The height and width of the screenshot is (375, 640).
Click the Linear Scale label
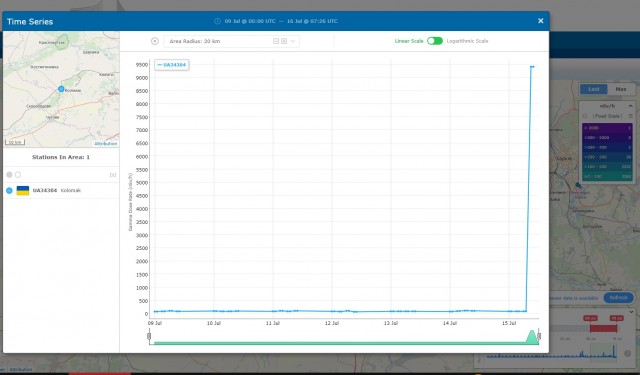click(x=409, y=41)
